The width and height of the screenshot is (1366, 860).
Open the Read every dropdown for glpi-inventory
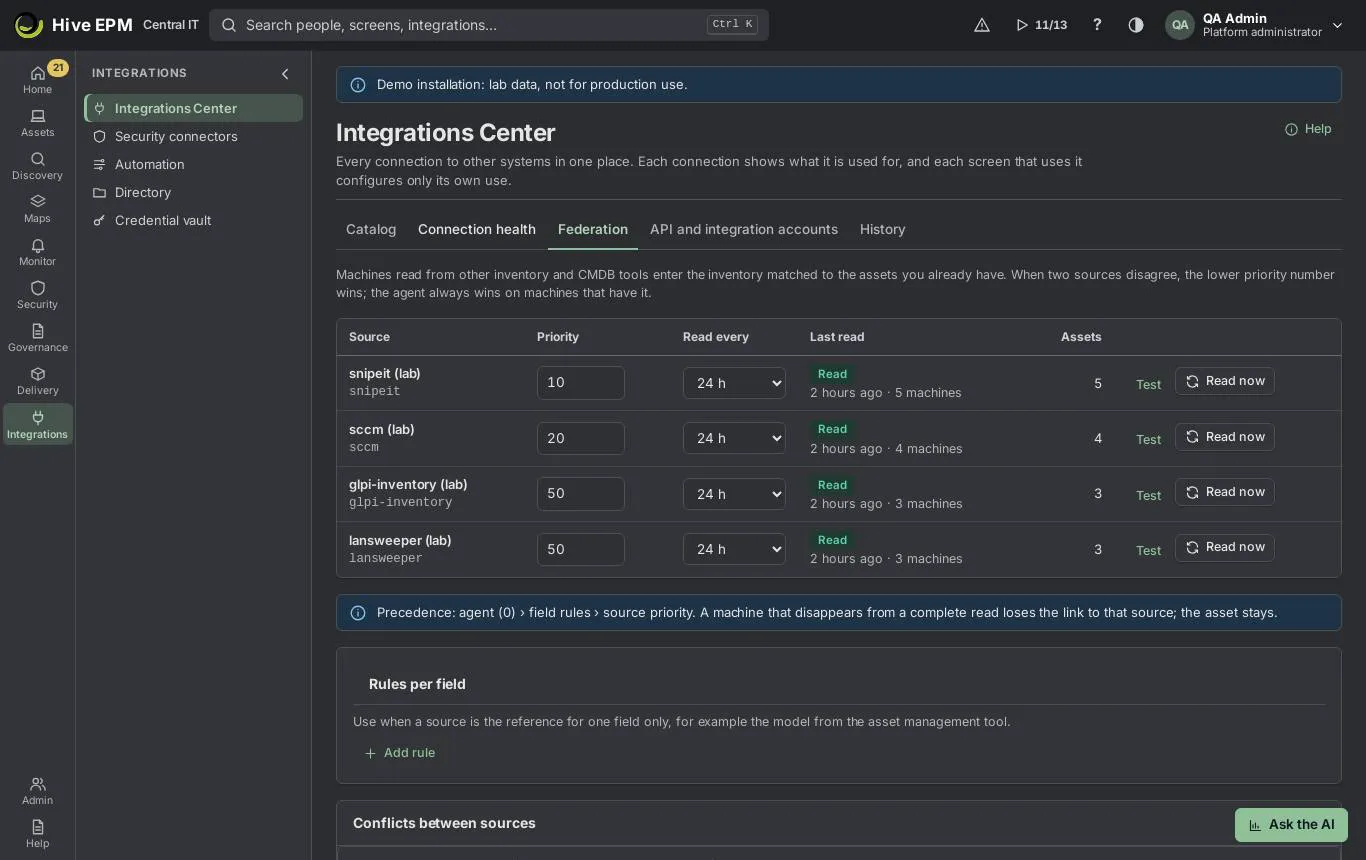[x=734, y=494]
